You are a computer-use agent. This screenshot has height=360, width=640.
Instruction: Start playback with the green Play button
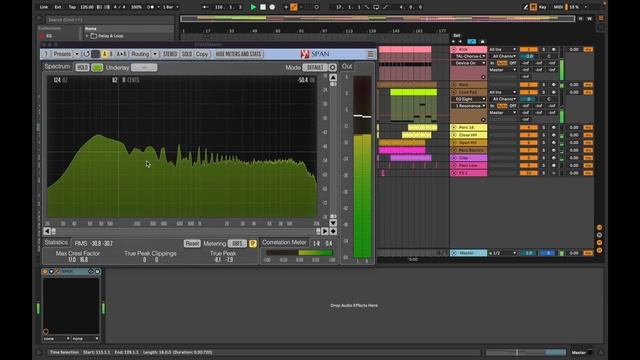(x=253, y=7)
